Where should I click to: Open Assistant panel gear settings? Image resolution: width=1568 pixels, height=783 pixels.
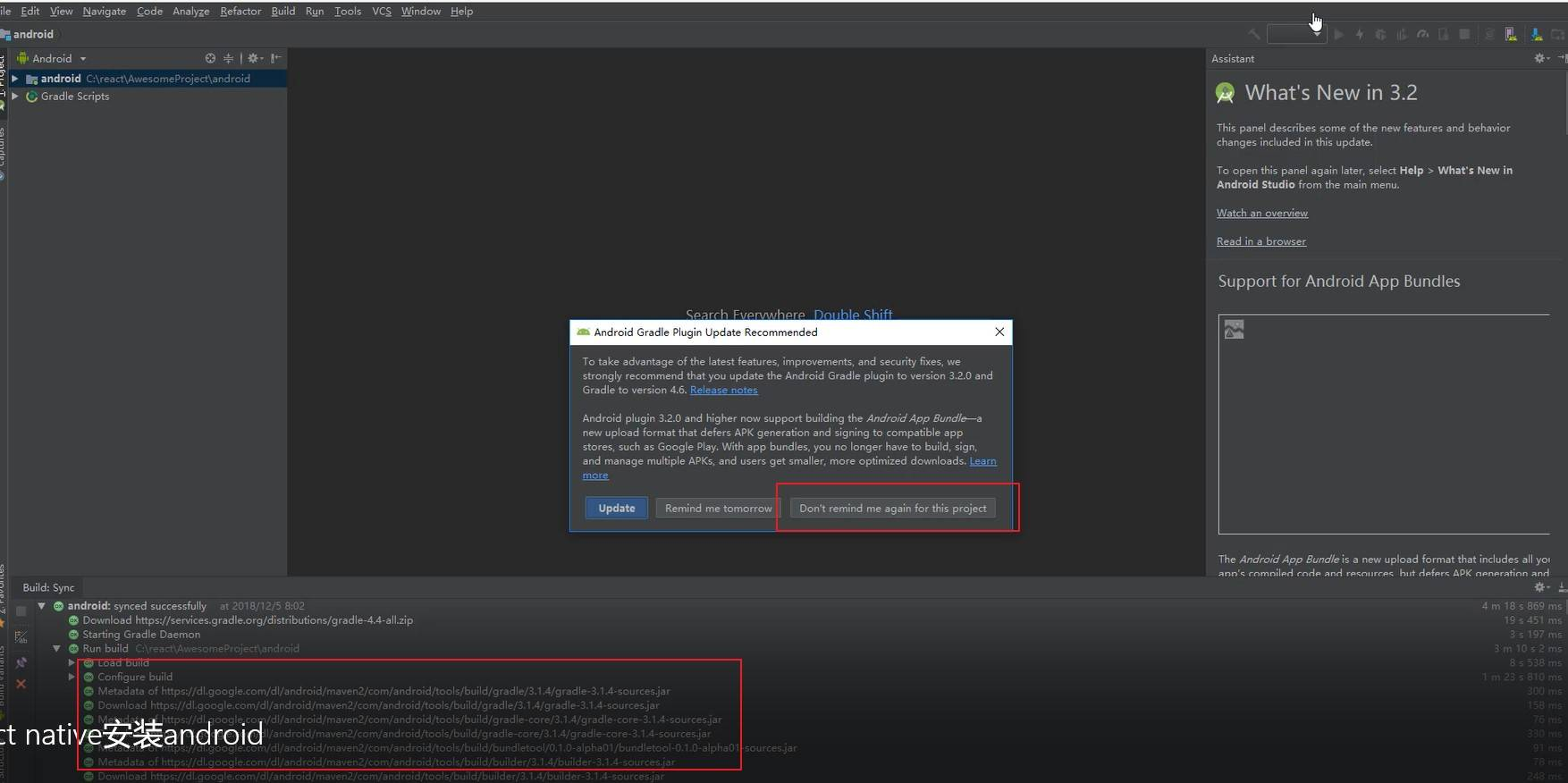(1540, 58)
